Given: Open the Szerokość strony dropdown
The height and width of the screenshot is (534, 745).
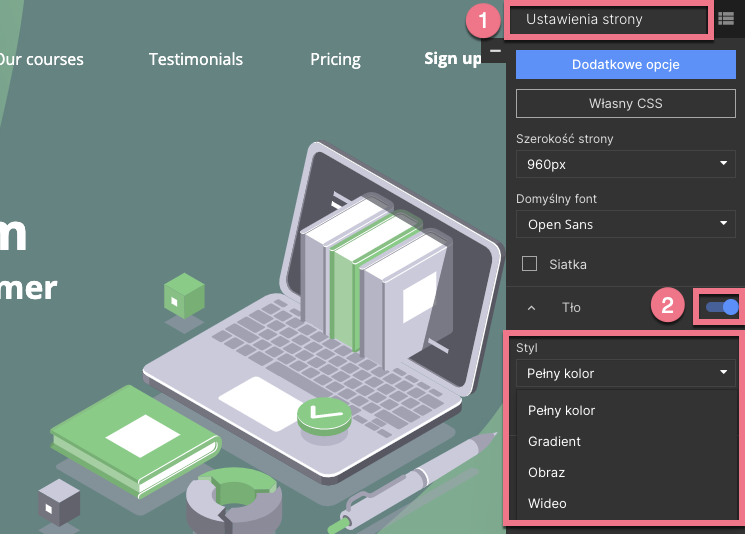Looking at the screenshot, I should [x=626, y=163].
